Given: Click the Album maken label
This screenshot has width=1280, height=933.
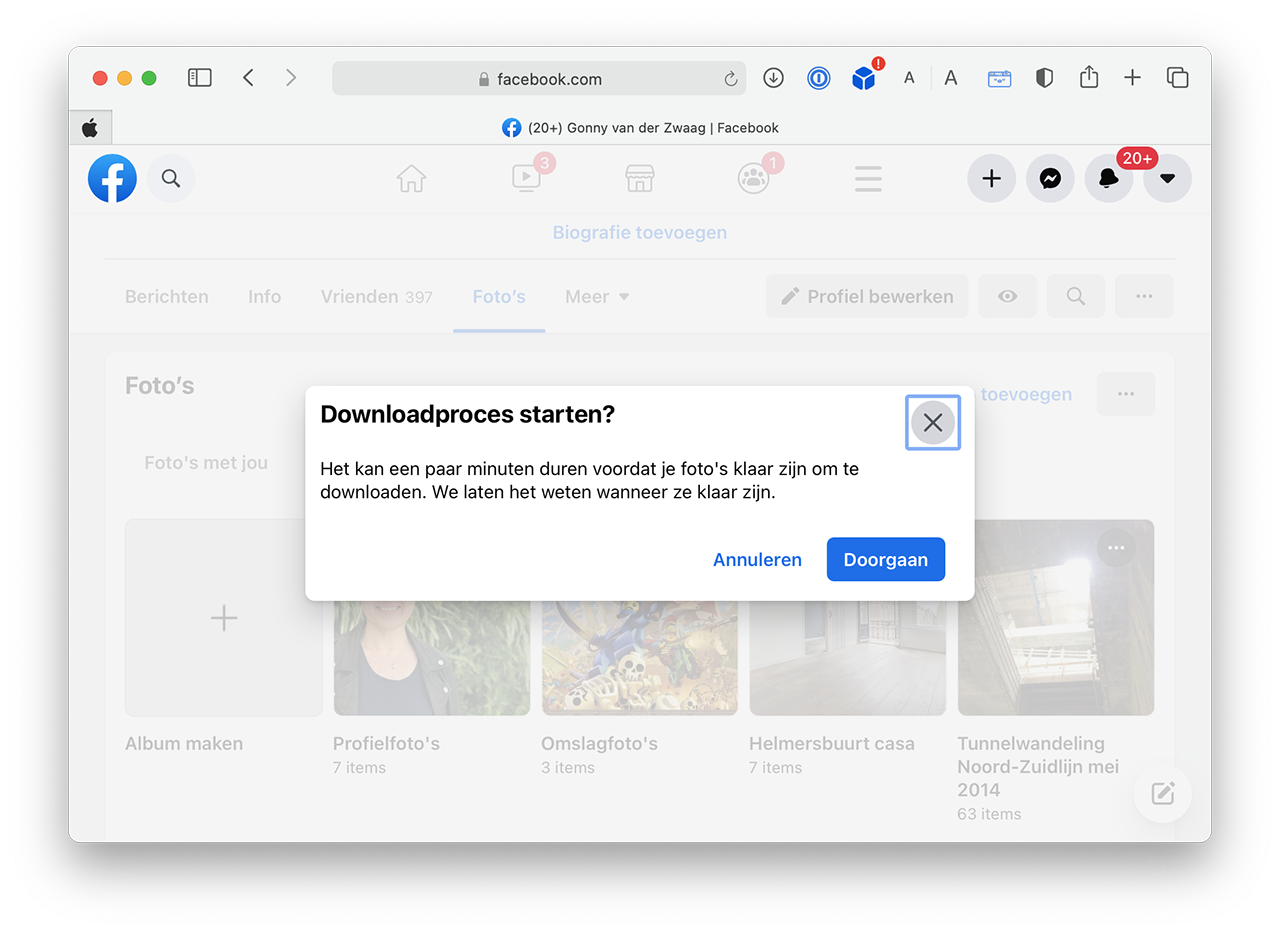Looking at the screenshot, I should pos(184,744).
